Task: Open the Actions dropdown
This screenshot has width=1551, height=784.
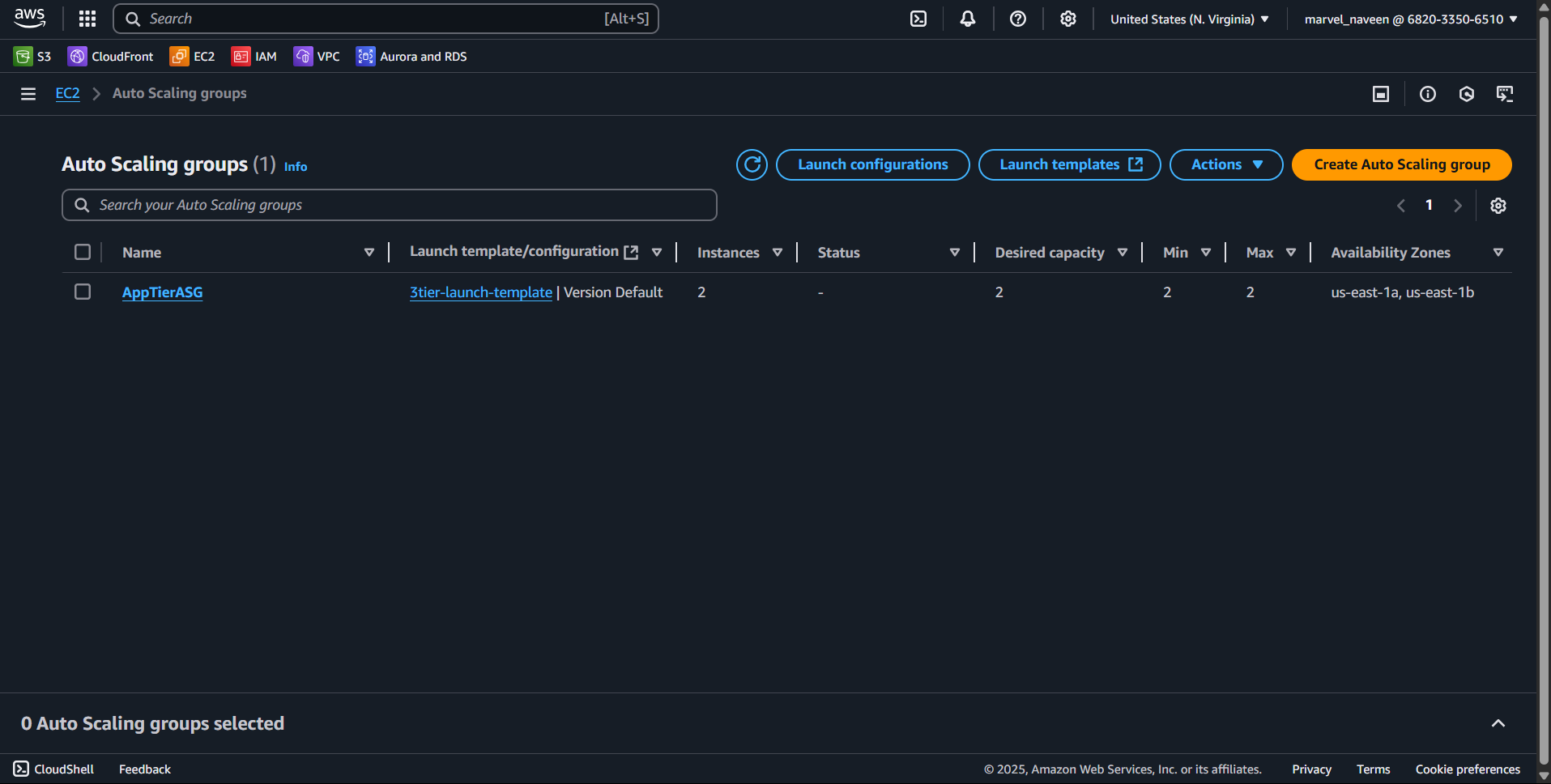Action: point(1226,164)
